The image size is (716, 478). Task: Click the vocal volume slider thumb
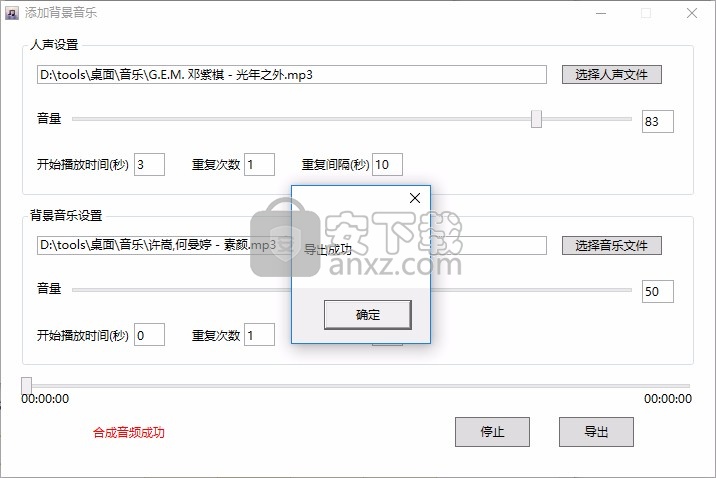tap(536, 119)
